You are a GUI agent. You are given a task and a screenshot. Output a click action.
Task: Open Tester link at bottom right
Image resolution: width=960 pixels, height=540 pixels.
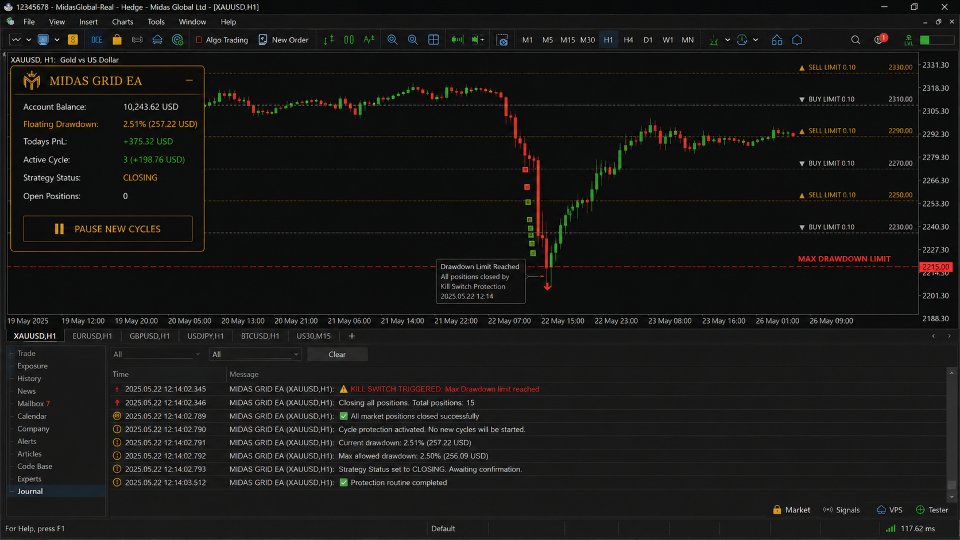(932, 510)
